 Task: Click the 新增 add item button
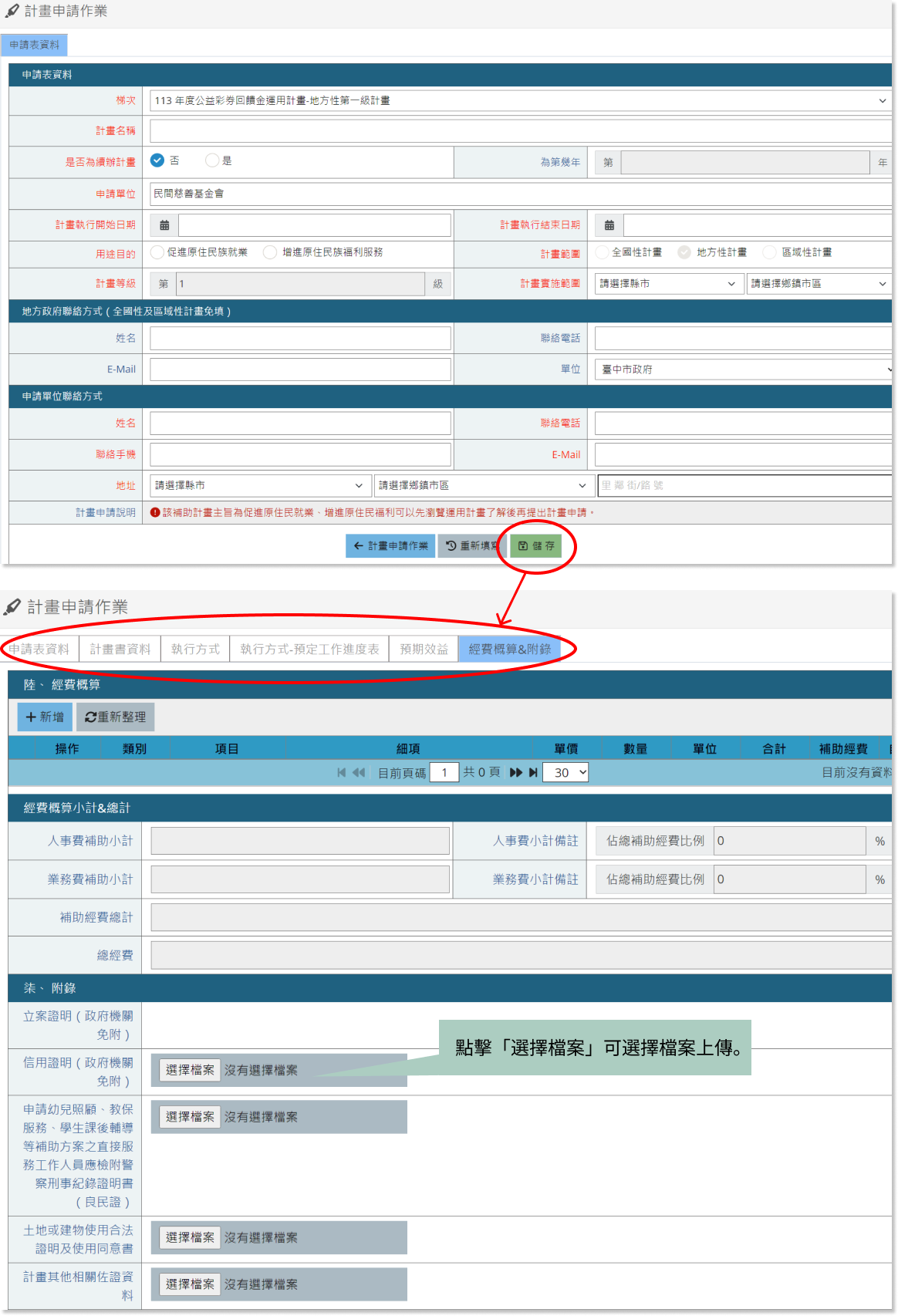click(45, 717)
